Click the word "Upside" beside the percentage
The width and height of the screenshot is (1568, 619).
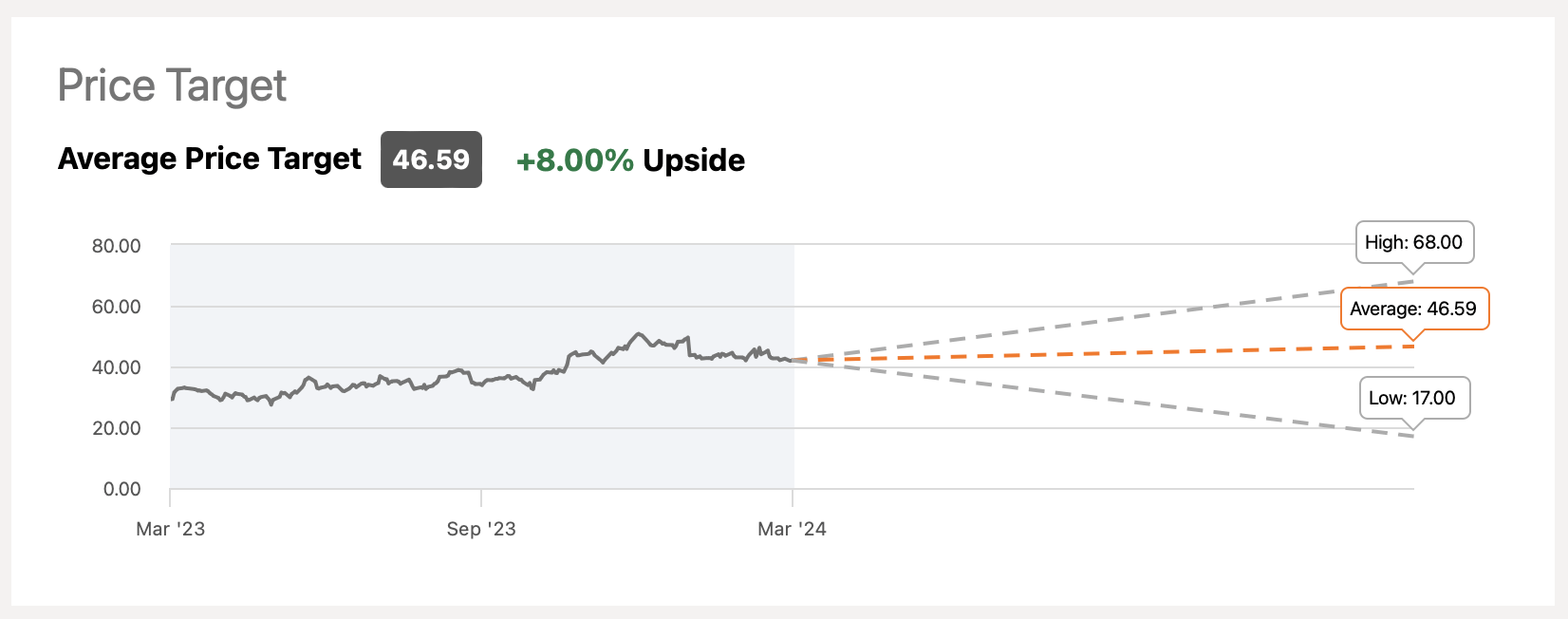tap(694, 160)
